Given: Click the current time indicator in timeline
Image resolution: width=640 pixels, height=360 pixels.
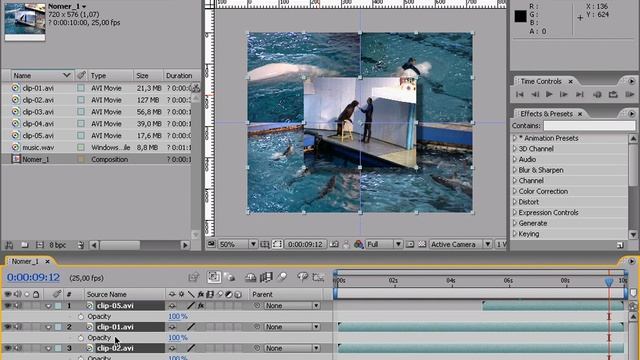Looking at the screenshot, I should click(609, 282).
